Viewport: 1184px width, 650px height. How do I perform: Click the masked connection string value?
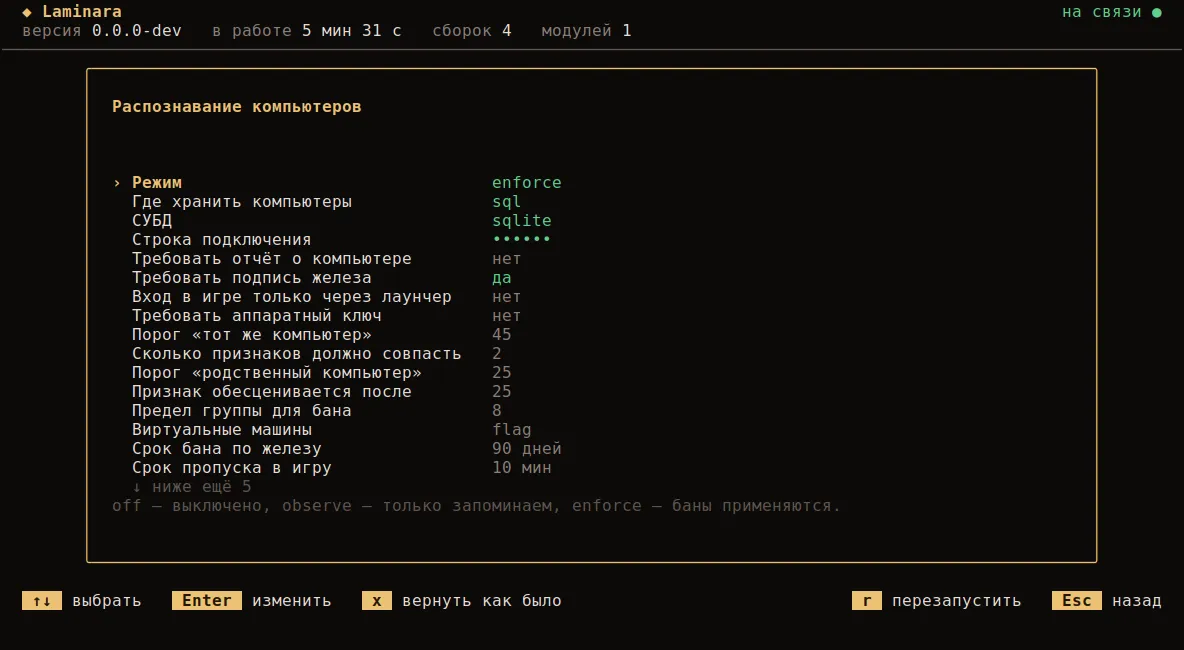[x=522, y=239]
